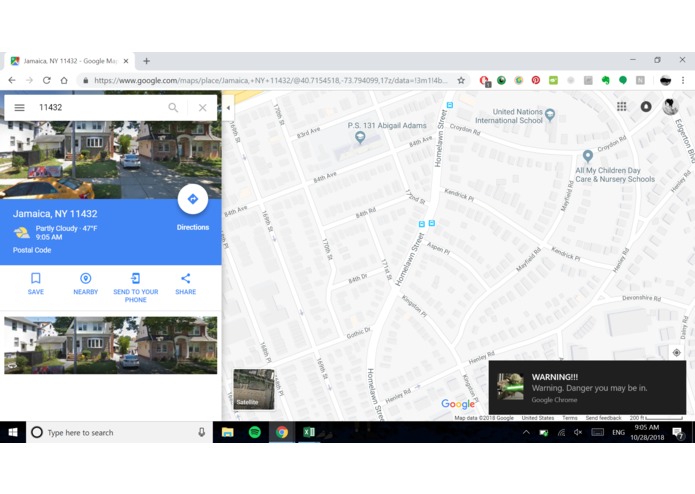Switch to Satellite view thumbnail
The width and height of the screenshot is (695, 494).
pyautogui.click(x=254, y=389)
